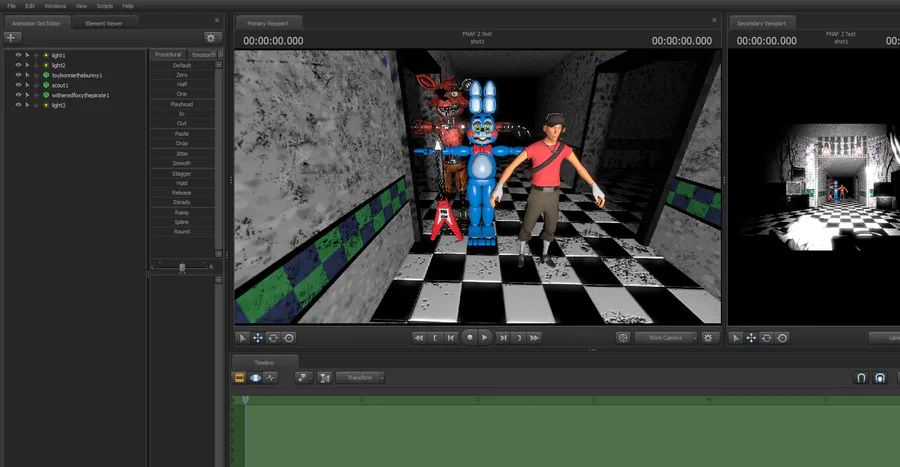Open the Transform dropdown in timeline

click(360, 378)
